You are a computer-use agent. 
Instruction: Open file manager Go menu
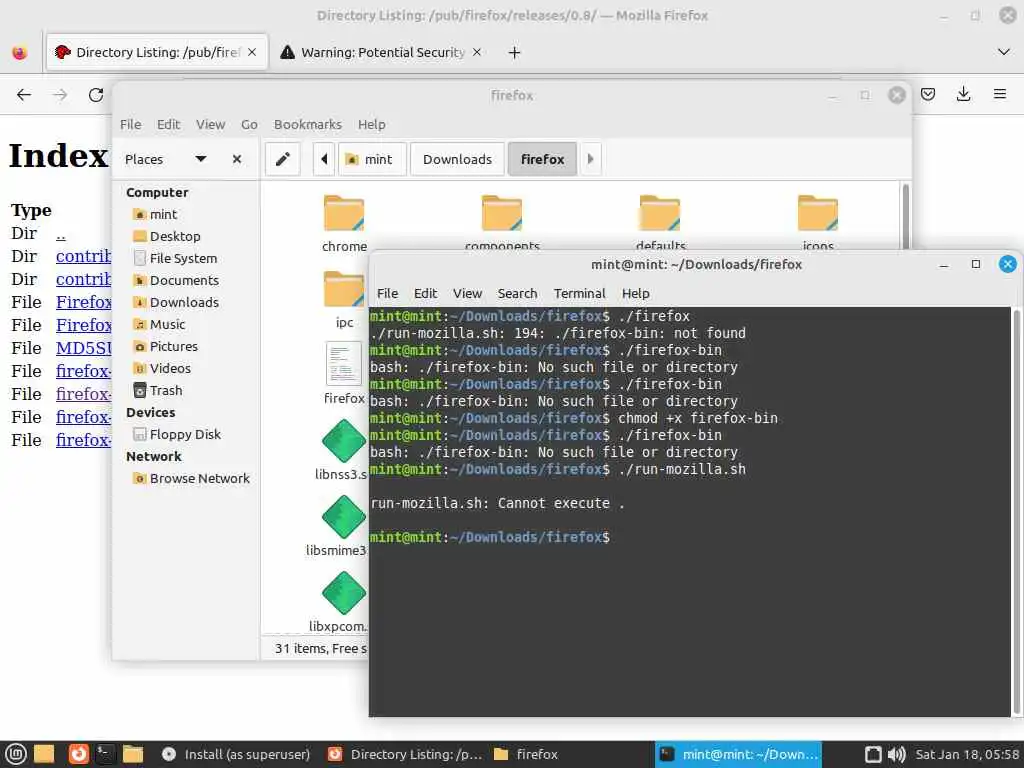[x=249, y=124]
